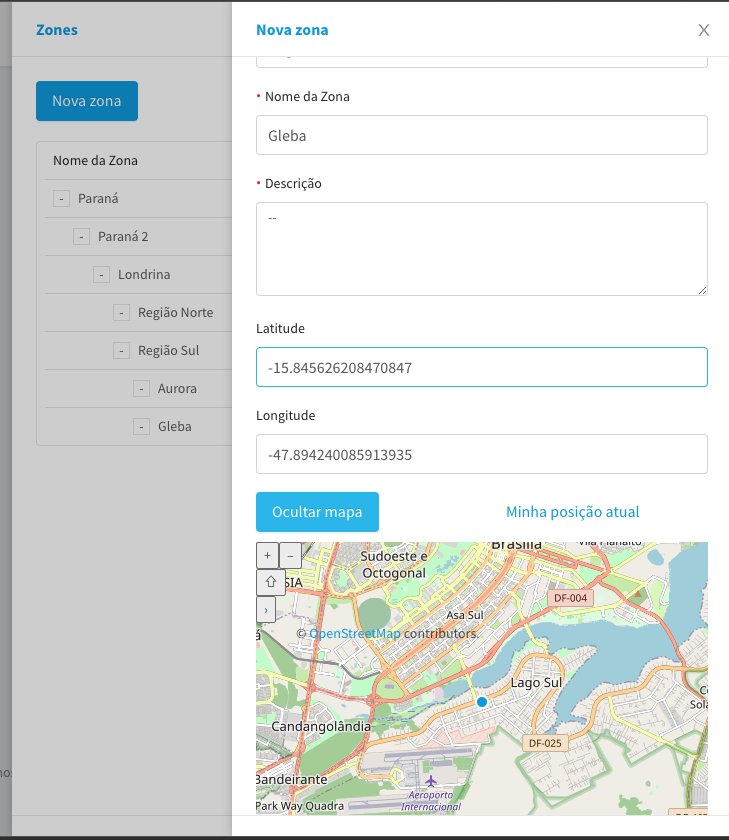Collapse the Paraná 2 tree node

pyautogui.click(x=81, y=237)
